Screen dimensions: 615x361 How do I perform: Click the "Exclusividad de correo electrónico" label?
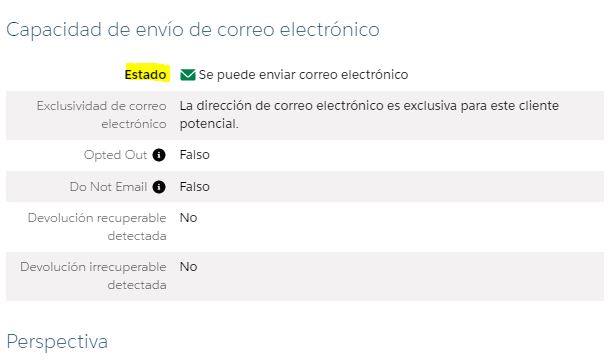[x=102, y=115]
